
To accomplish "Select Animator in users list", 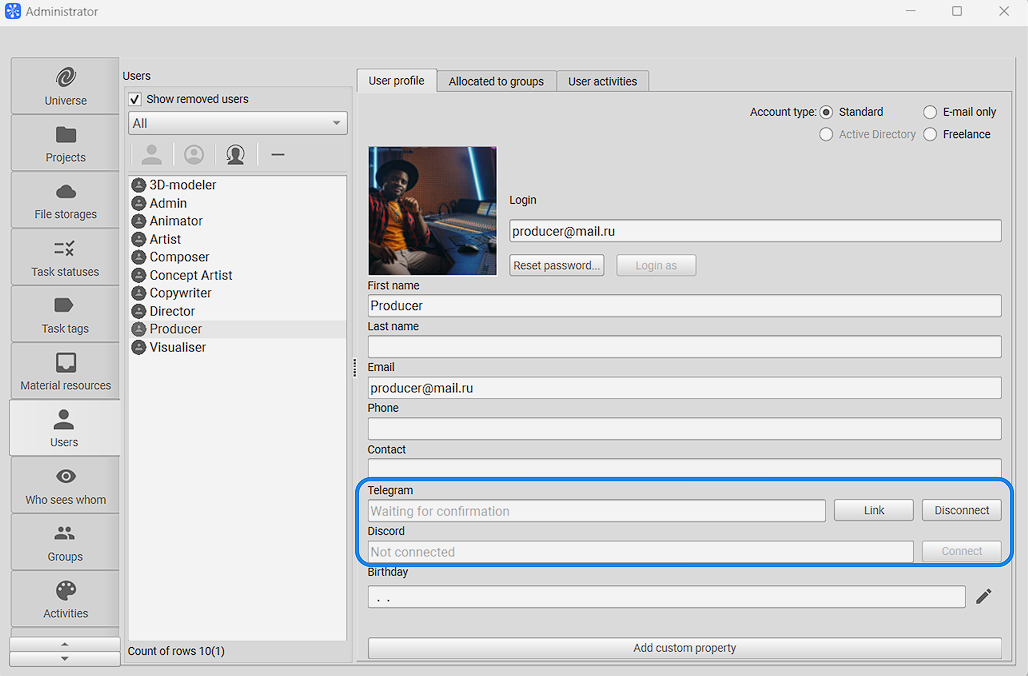I will click(237, 221).
